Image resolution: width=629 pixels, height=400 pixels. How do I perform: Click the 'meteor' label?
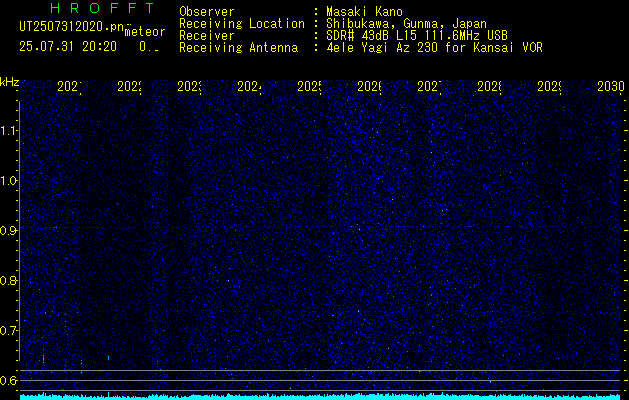tap(145, 32)
